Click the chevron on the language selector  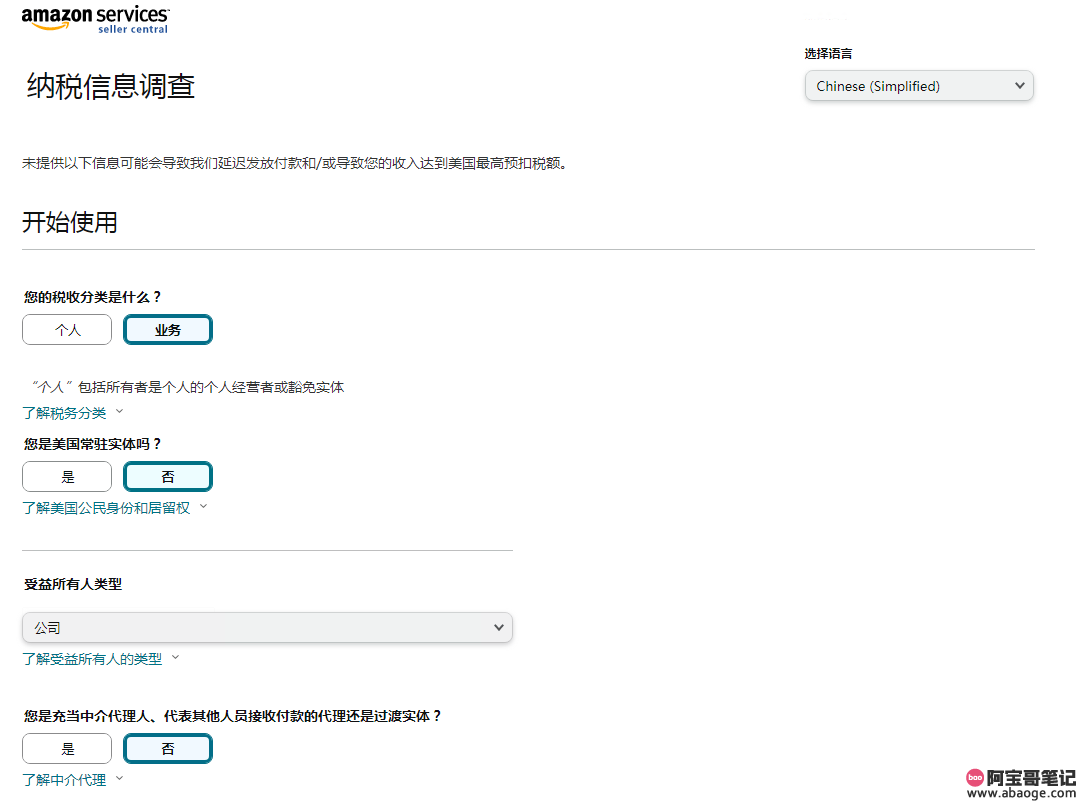1019,85
